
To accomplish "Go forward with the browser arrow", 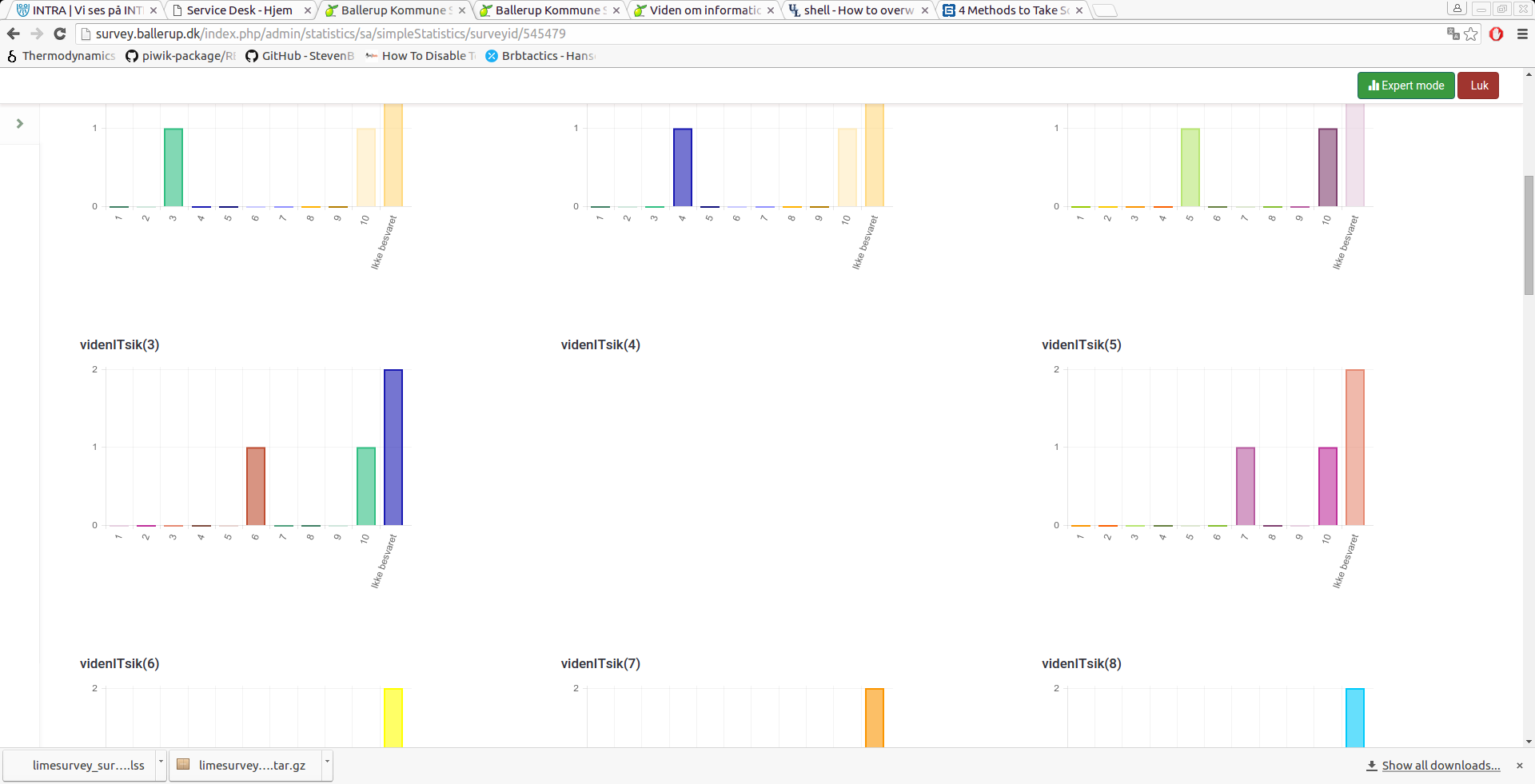I will (x=37, y=34).
